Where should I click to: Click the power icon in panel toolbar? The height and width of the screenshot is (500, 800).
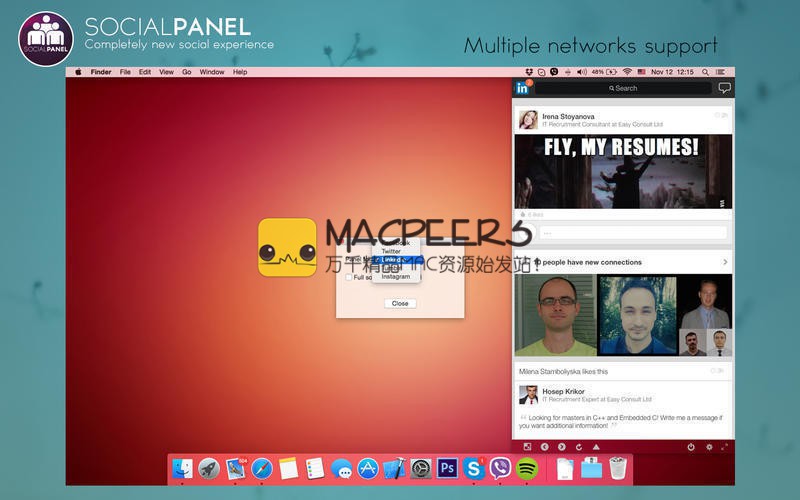[690, 446]
